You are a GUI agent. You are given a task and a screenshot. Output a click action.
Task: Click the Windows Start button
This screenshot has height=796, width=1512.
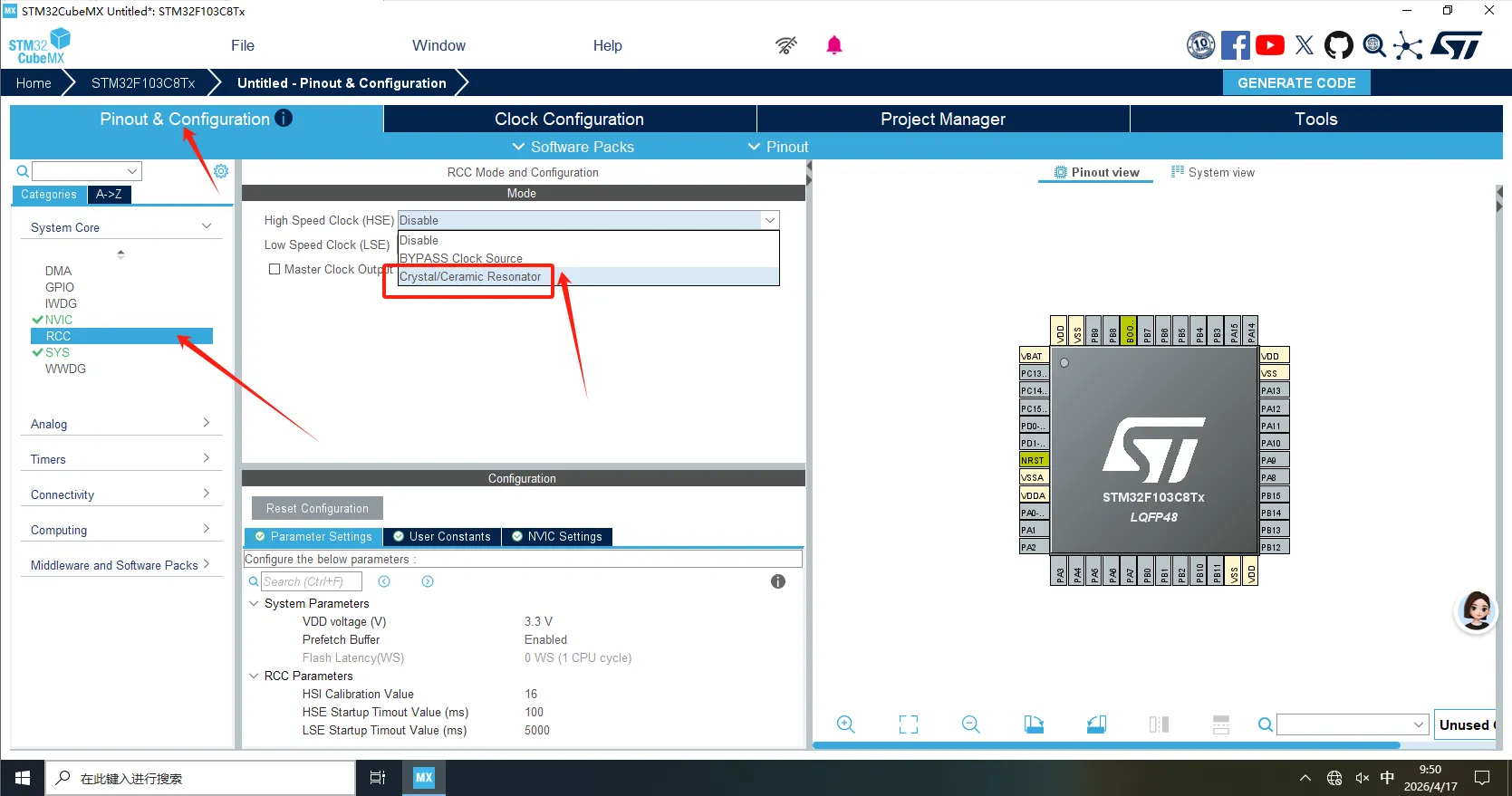click(x=23, y=778)
